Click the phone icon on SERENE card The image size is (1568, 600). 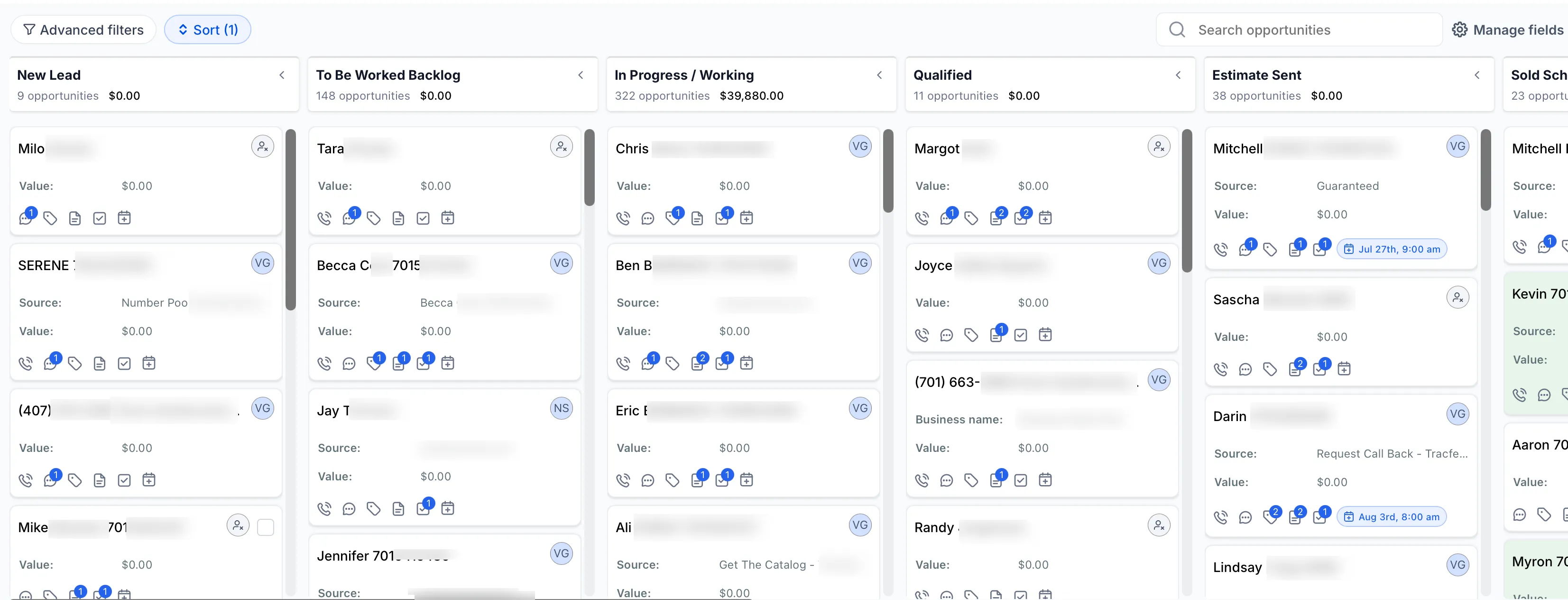click(x=26, y=364)
